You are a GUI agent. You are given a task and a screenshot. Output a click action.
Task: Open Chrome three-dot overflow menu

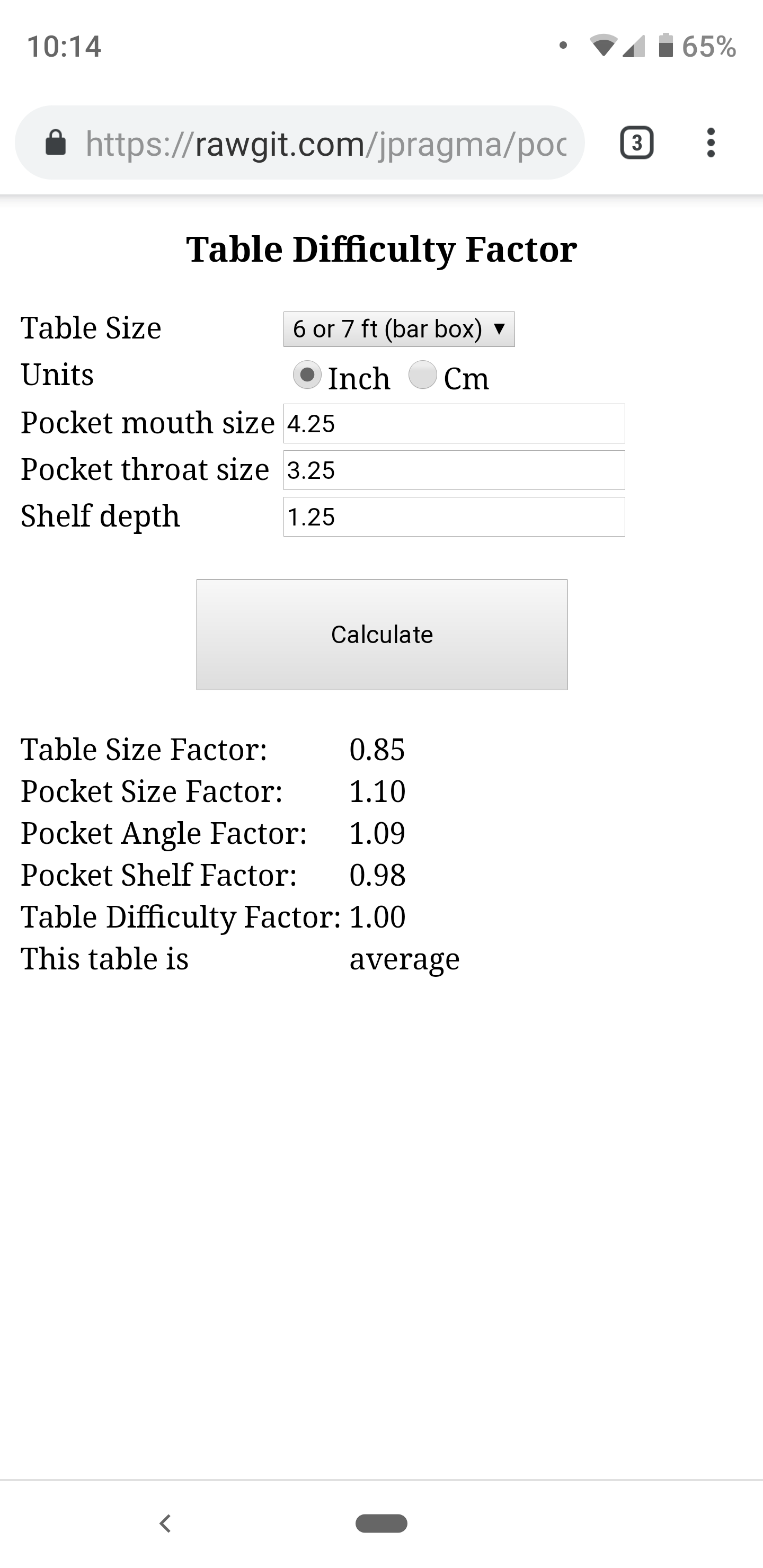(711, 143)
